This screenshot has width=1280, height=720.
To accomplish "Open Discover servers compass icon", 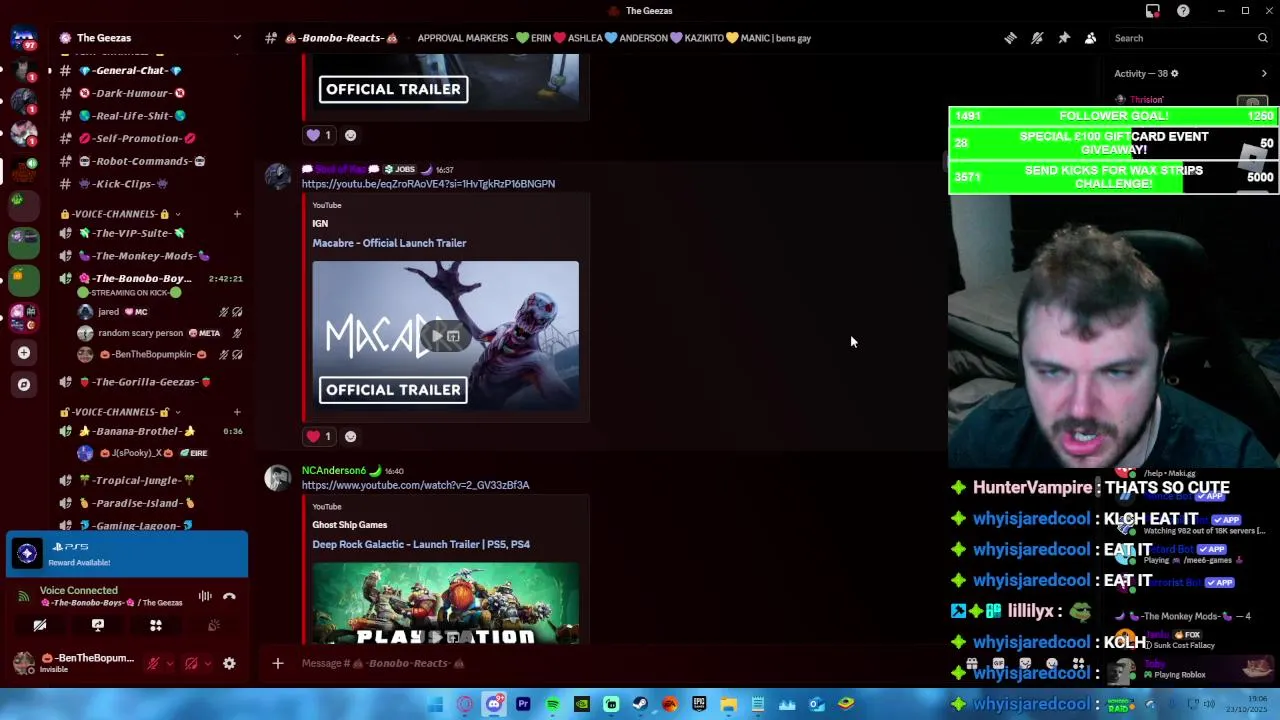I will pyautogui.click(x=24, y=384).
